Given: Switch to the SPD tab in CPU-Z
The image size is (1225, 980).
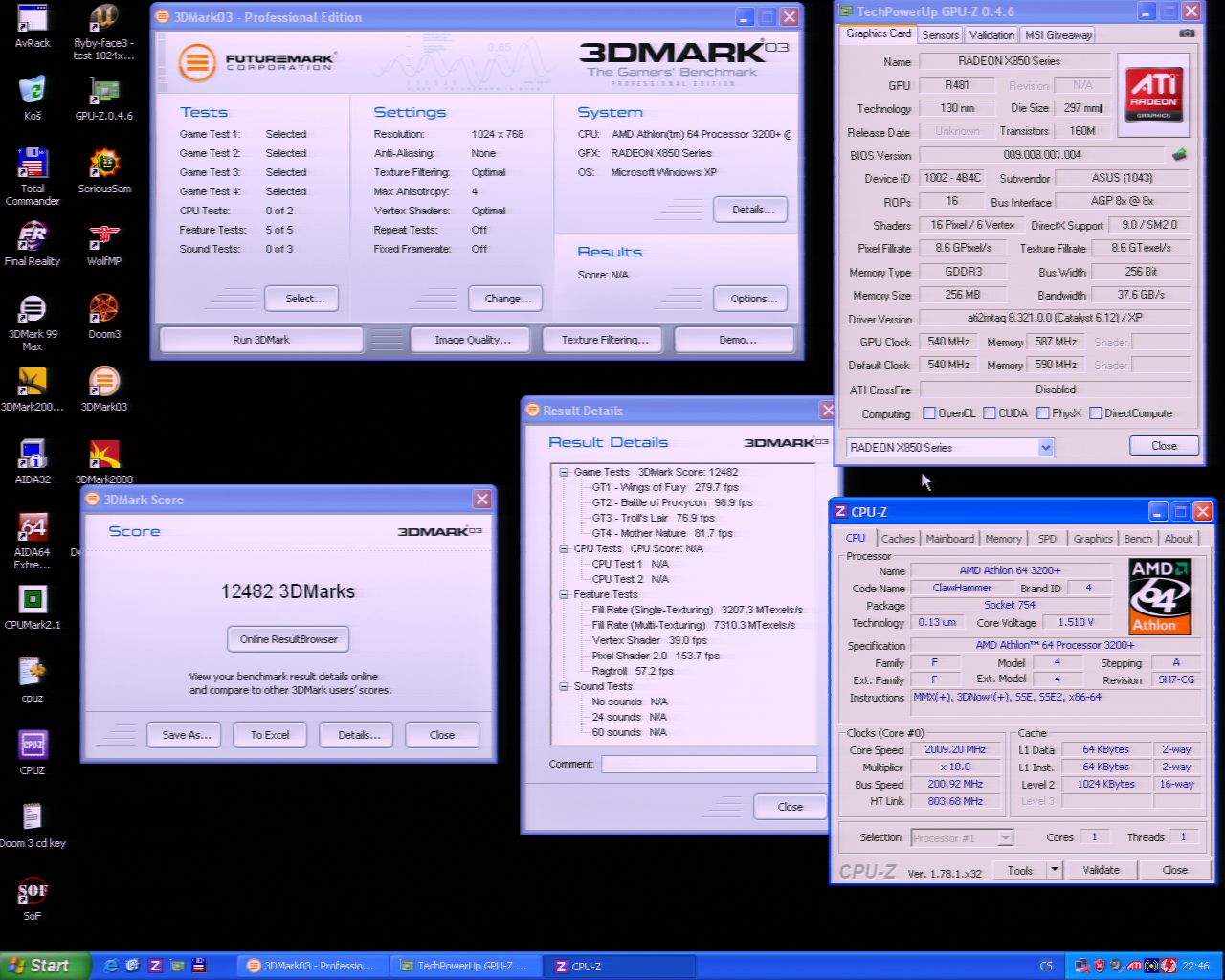Looking at the screenshot, I should point(1047,539).
